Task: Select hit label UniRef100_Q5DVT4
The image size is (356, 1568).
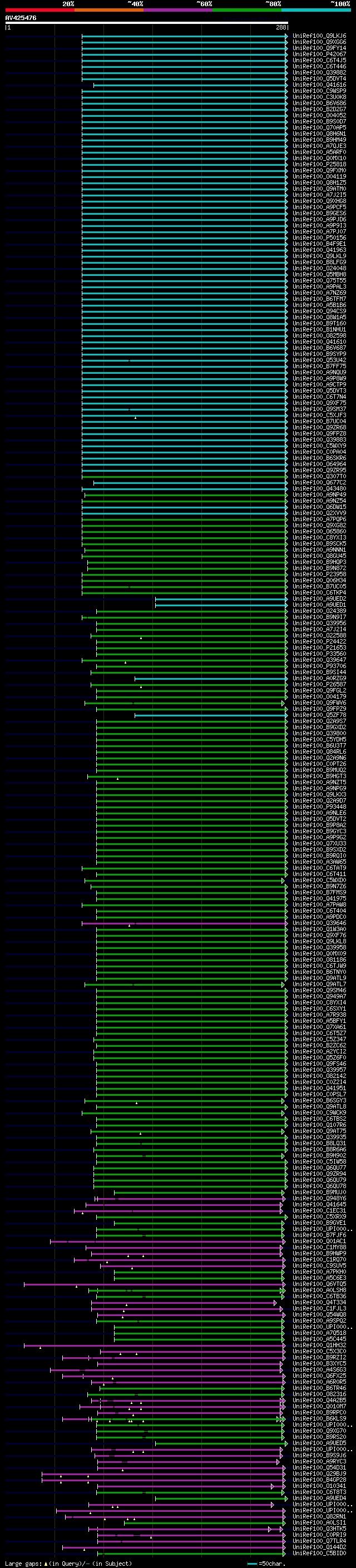Action: point(319,78)
